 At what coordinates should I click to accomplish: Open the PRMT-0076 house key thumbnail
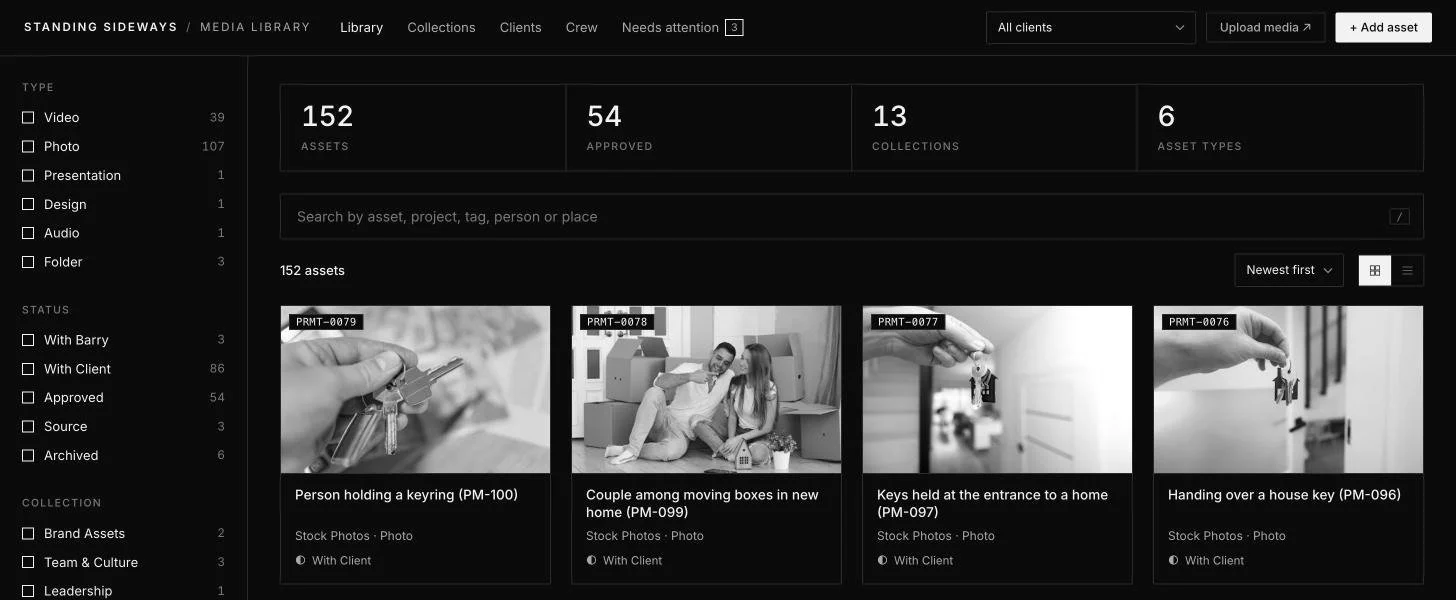(1288, 389)
